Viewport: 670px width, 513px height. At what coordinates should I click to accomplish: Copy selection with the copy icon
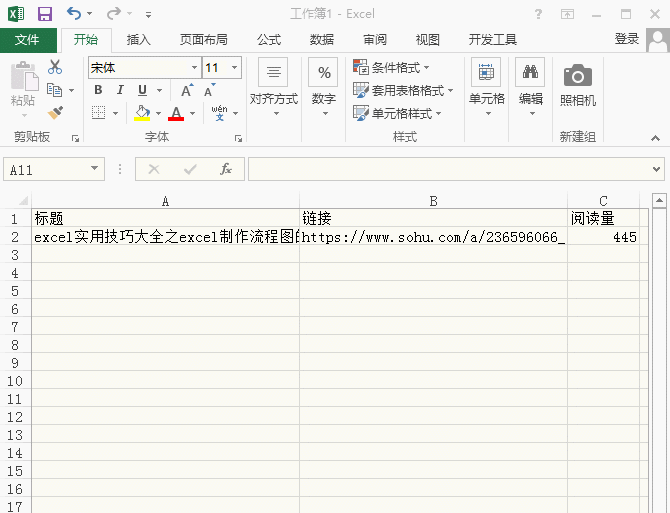(x=54, y=90)
